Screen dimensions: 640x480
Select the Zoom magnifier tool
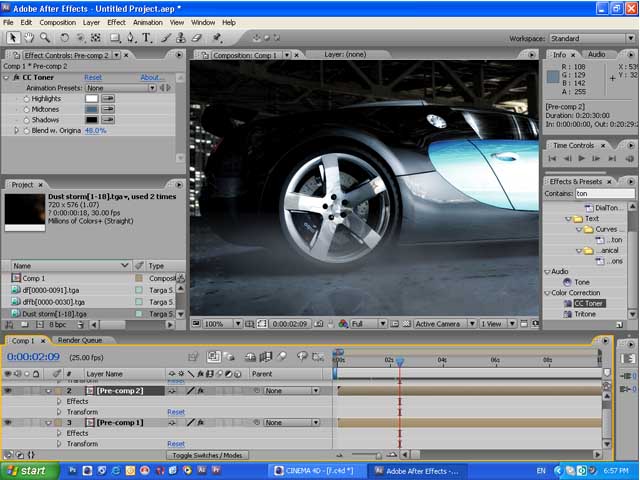pyautogui.click(x=44, y=38)
